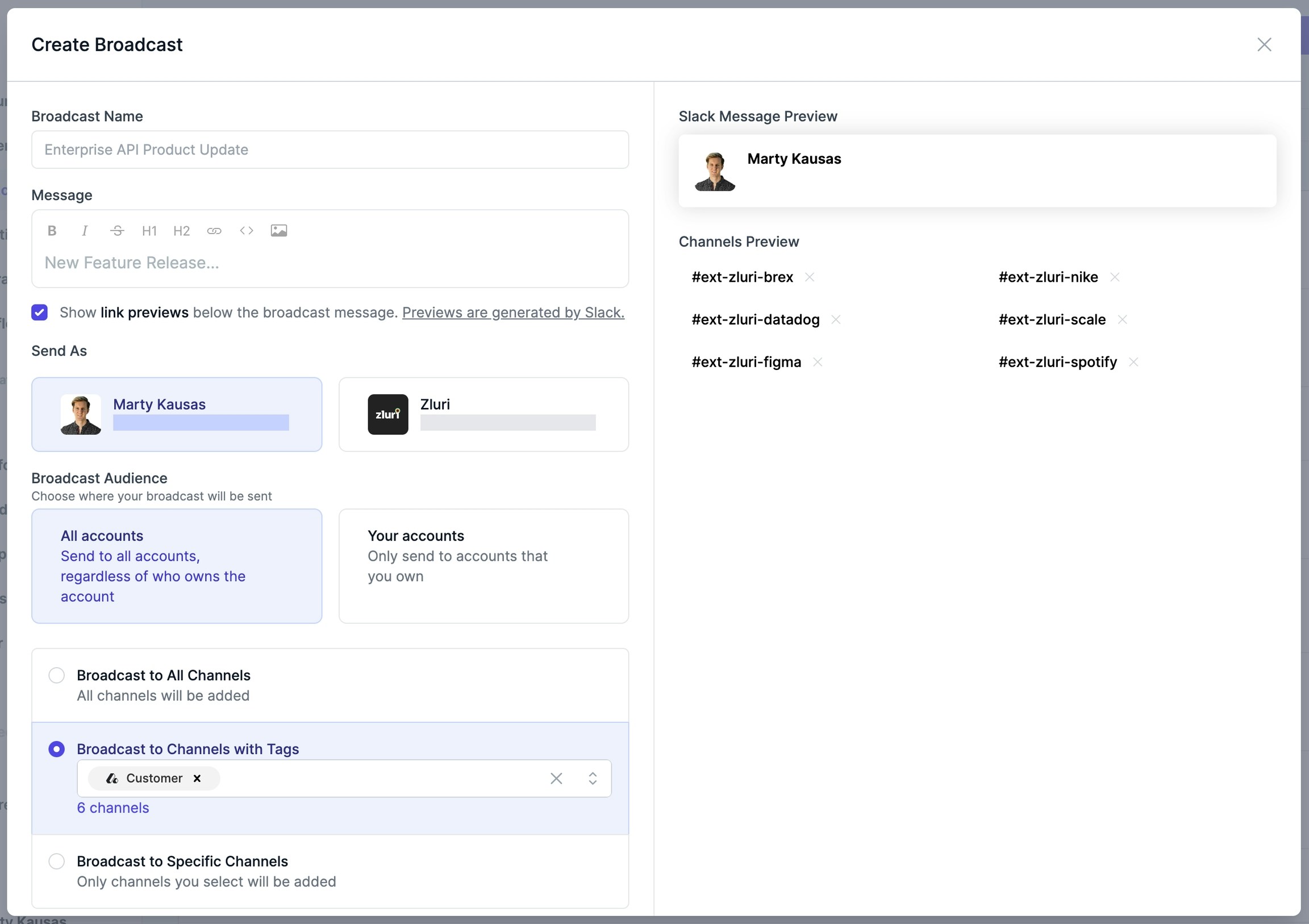Remove the Customer tag chip
Screen dimensions: 1309x924
point(197,779)
